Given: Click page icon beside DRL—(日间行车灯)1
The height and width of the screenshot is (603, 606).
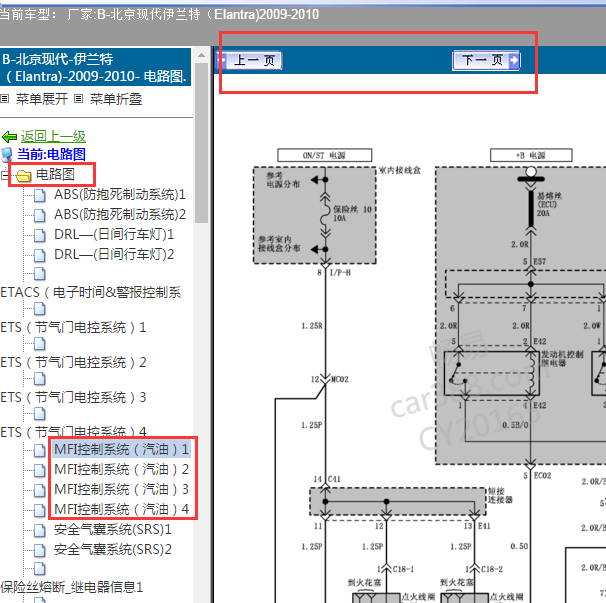Looking at the screenshot, I should click(x=39, y=235).
